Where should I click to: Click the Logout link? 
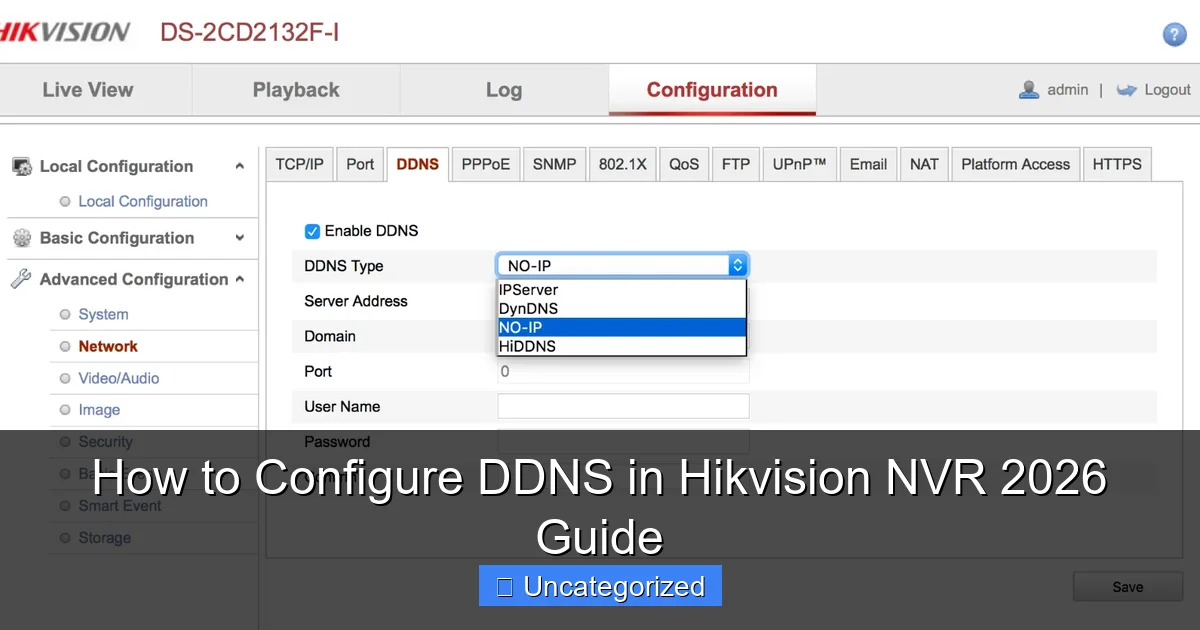pos(1167,89)
